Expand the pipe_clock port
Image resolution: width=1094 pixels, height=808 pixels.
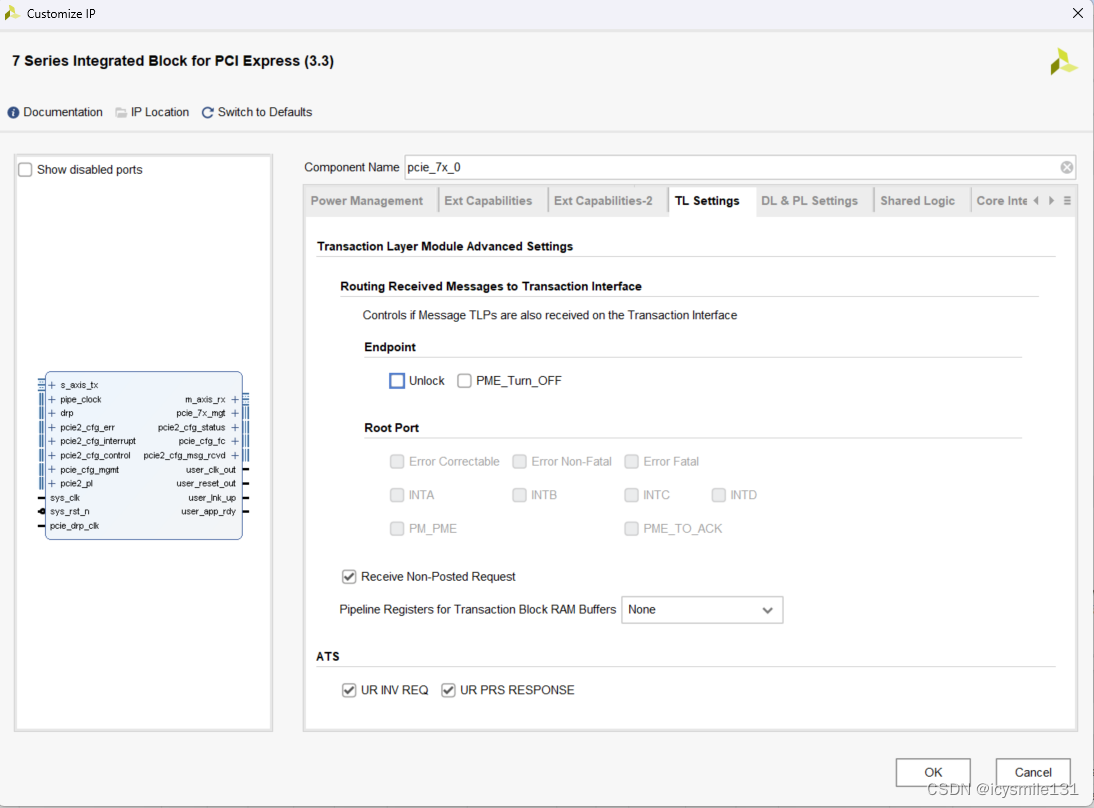[x=52, y=400]
